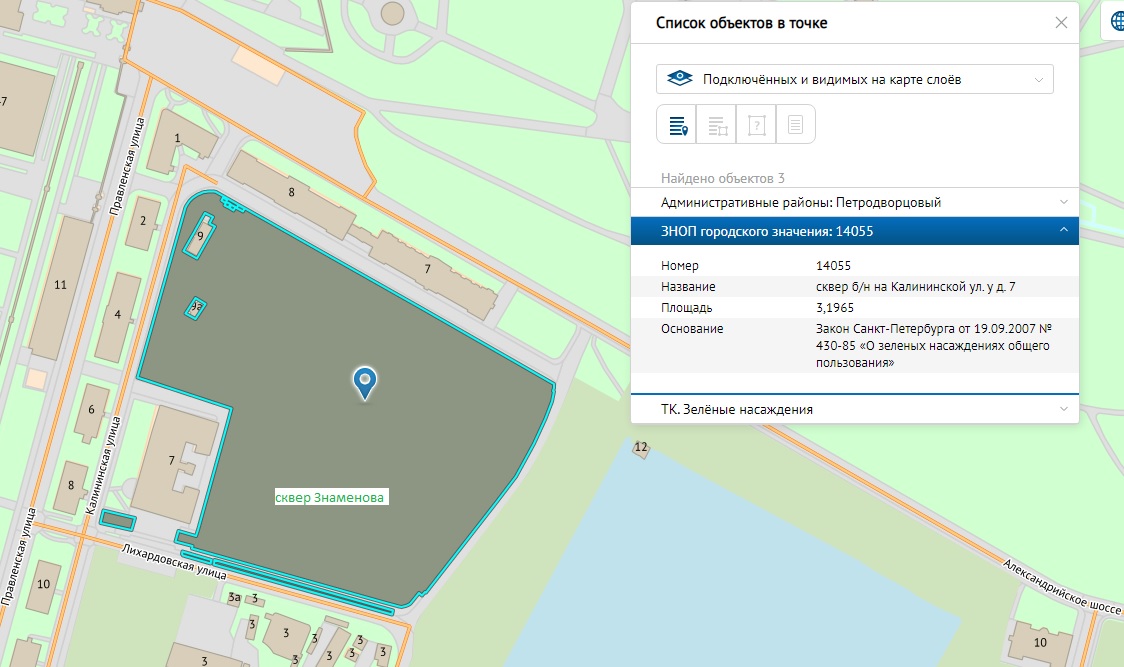
Task: Expand the Административные районы section
Action: point(855,202)
